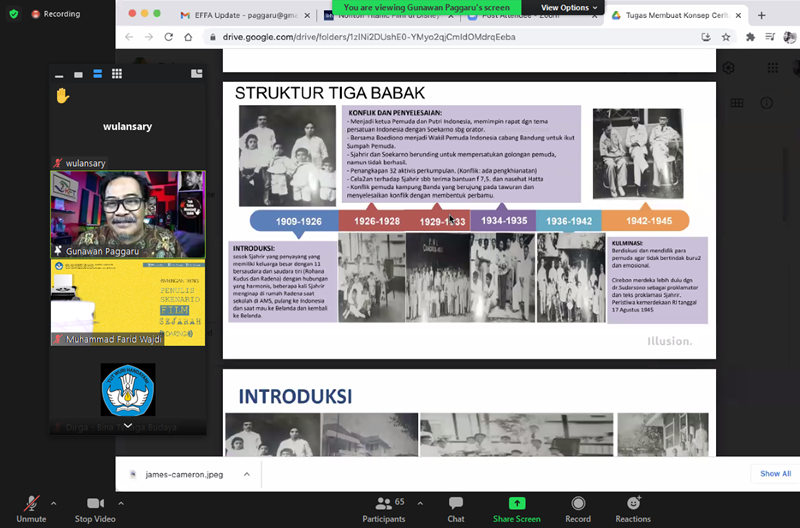Reload the Google Drive page
The width and height of the screenshot is (800, 528).
[x=168, y=37]
